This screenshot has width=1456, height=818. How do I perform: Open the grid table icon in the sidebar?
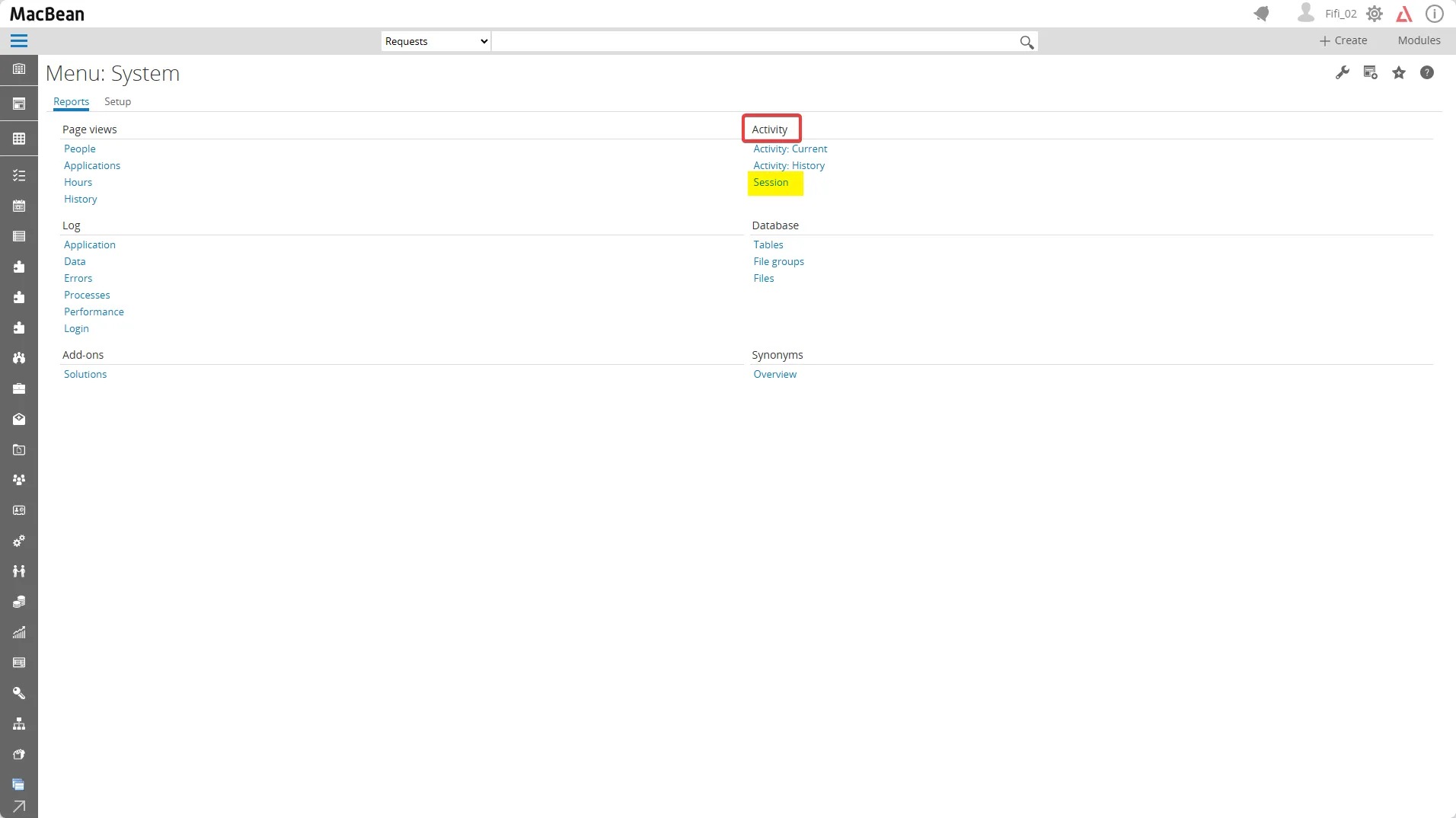[19, 139]
